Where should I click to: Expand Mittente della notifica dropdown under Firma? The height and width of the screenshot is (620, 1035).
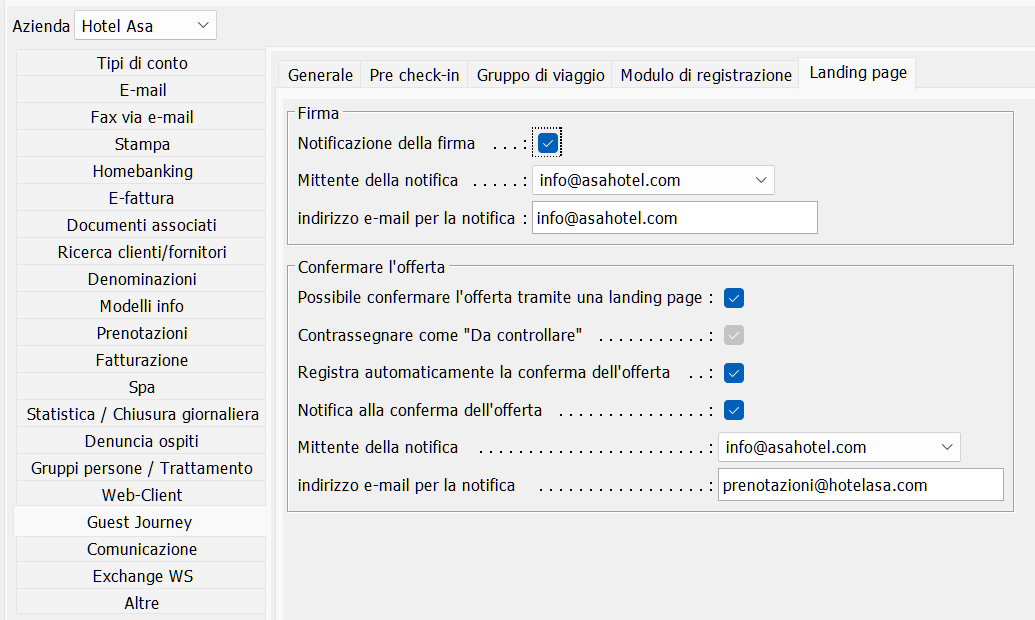click(x=653, y=180)
